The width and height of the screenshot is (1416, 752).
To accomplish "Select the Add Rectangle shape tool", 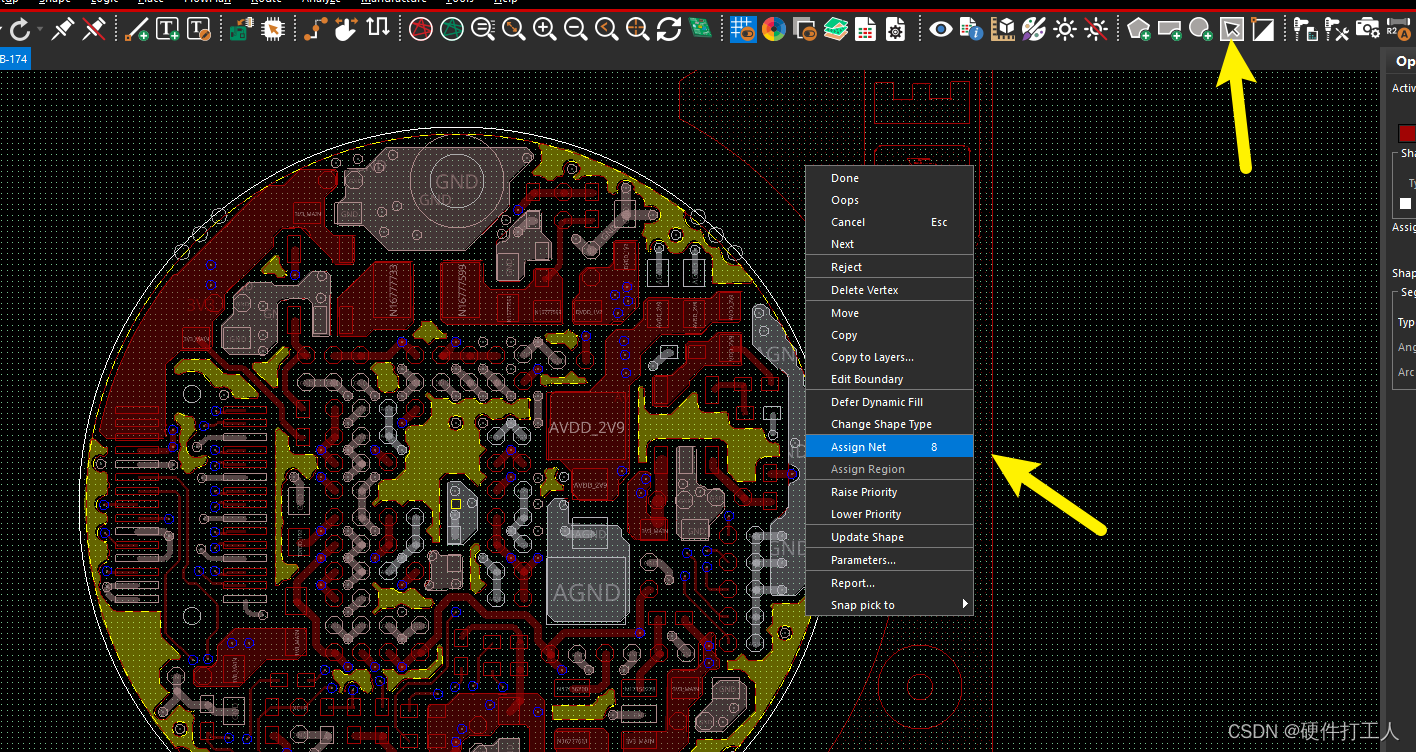I will coord(1170,29).
